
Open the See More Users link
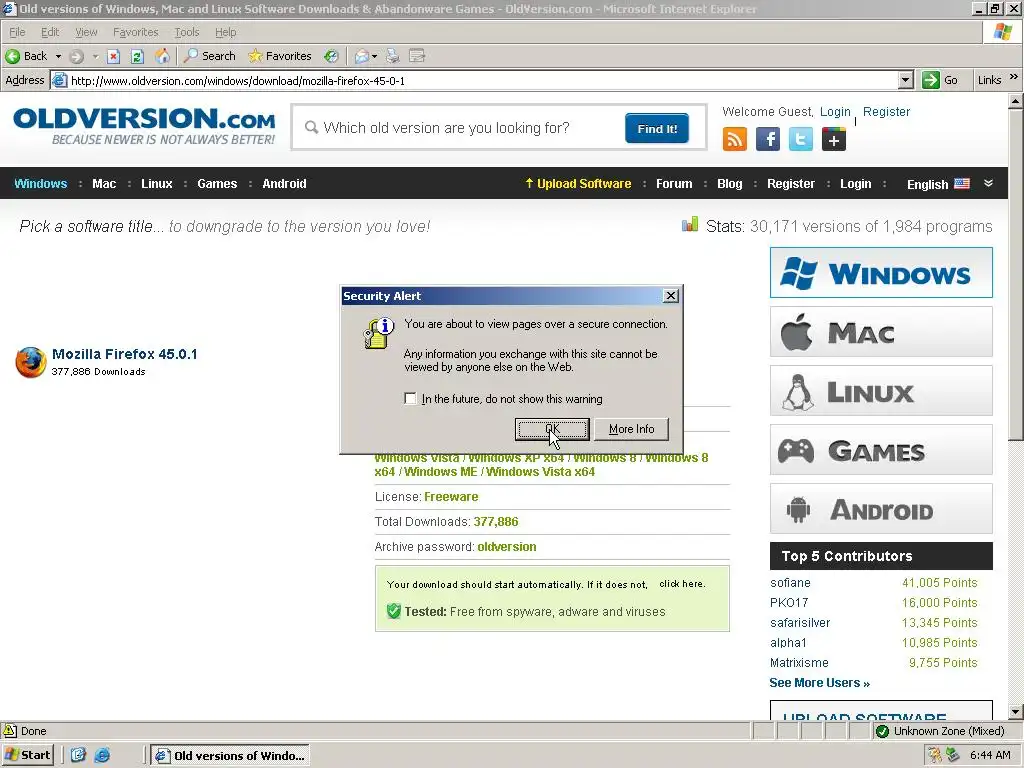point(820,682)
